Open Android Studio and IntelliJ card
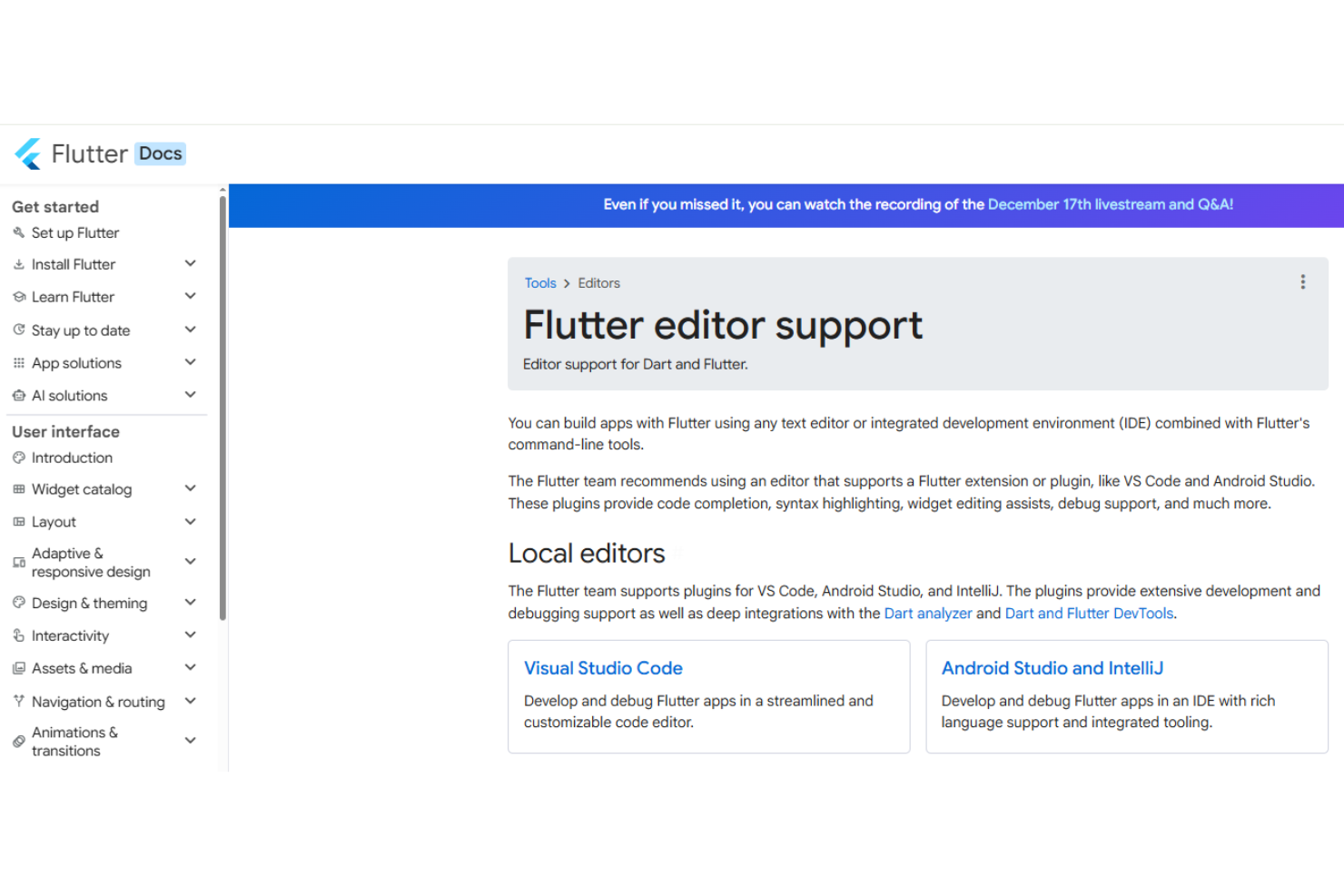Image resolution: width=1344 pixels, height=896 pixels. (1127, 696)
